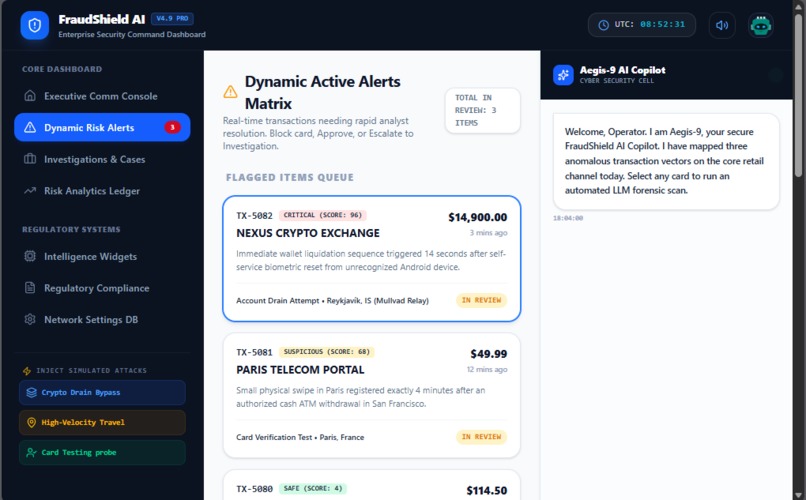
Task: Open Executive Comm Console
Action: pyautogui.click(x=102, y=96)
